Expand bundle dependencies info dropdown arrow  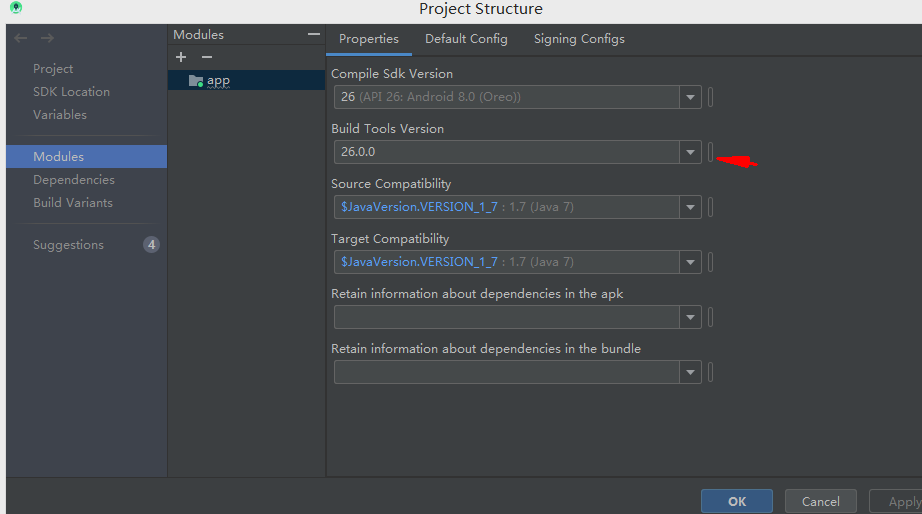click(x=690, y=372)
